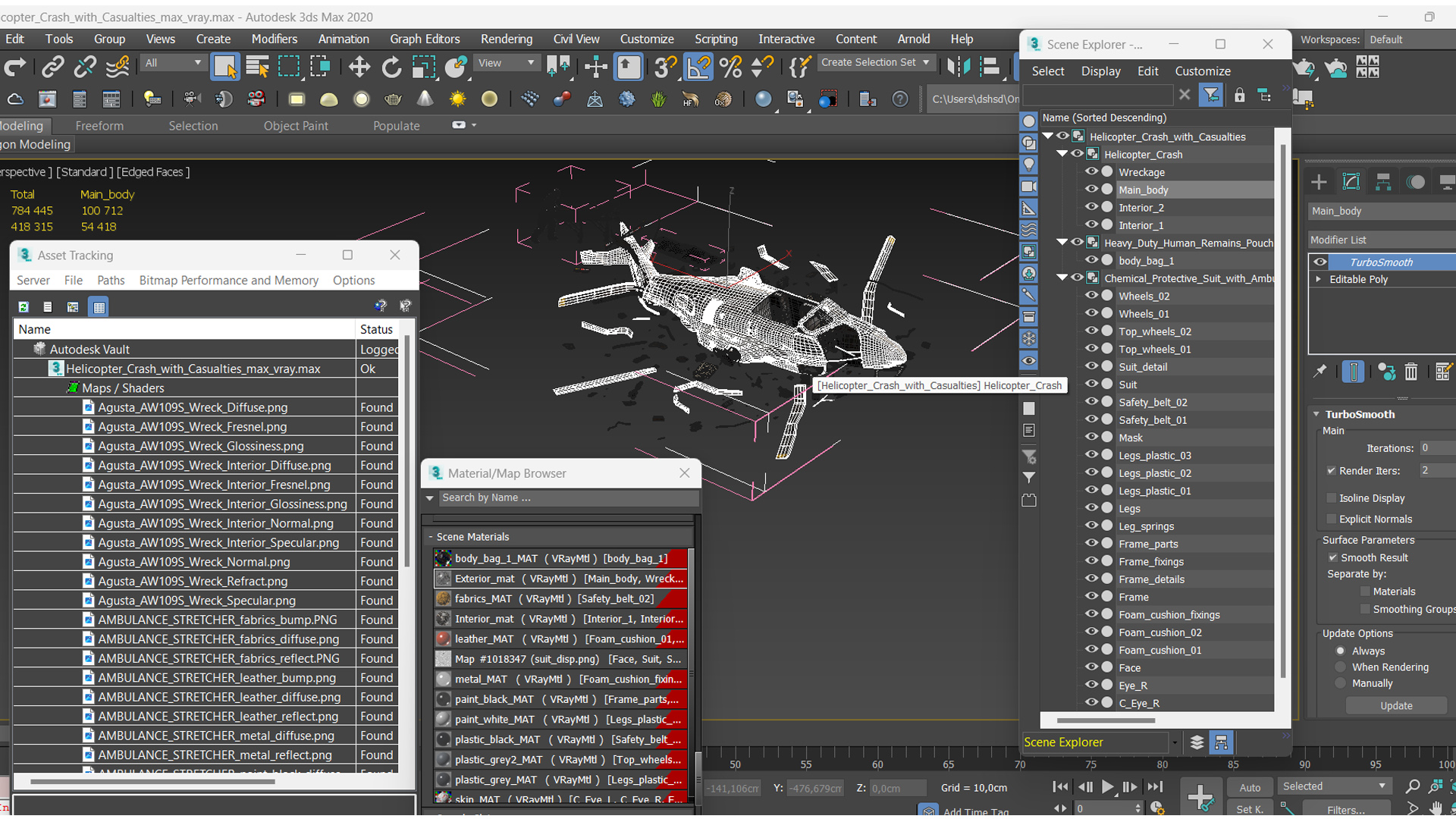The width and height of the screenshot is (1456, 819).
Task: Click Exterior_mat material sample swatch
Action: click(x=443, y=579)
